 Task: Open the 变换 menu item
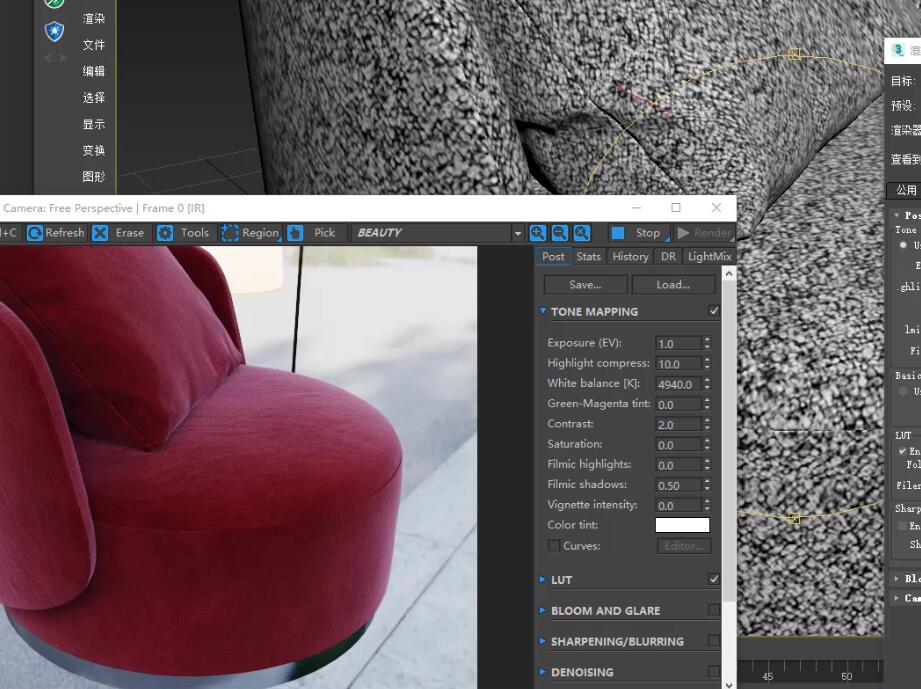point(93,151)
